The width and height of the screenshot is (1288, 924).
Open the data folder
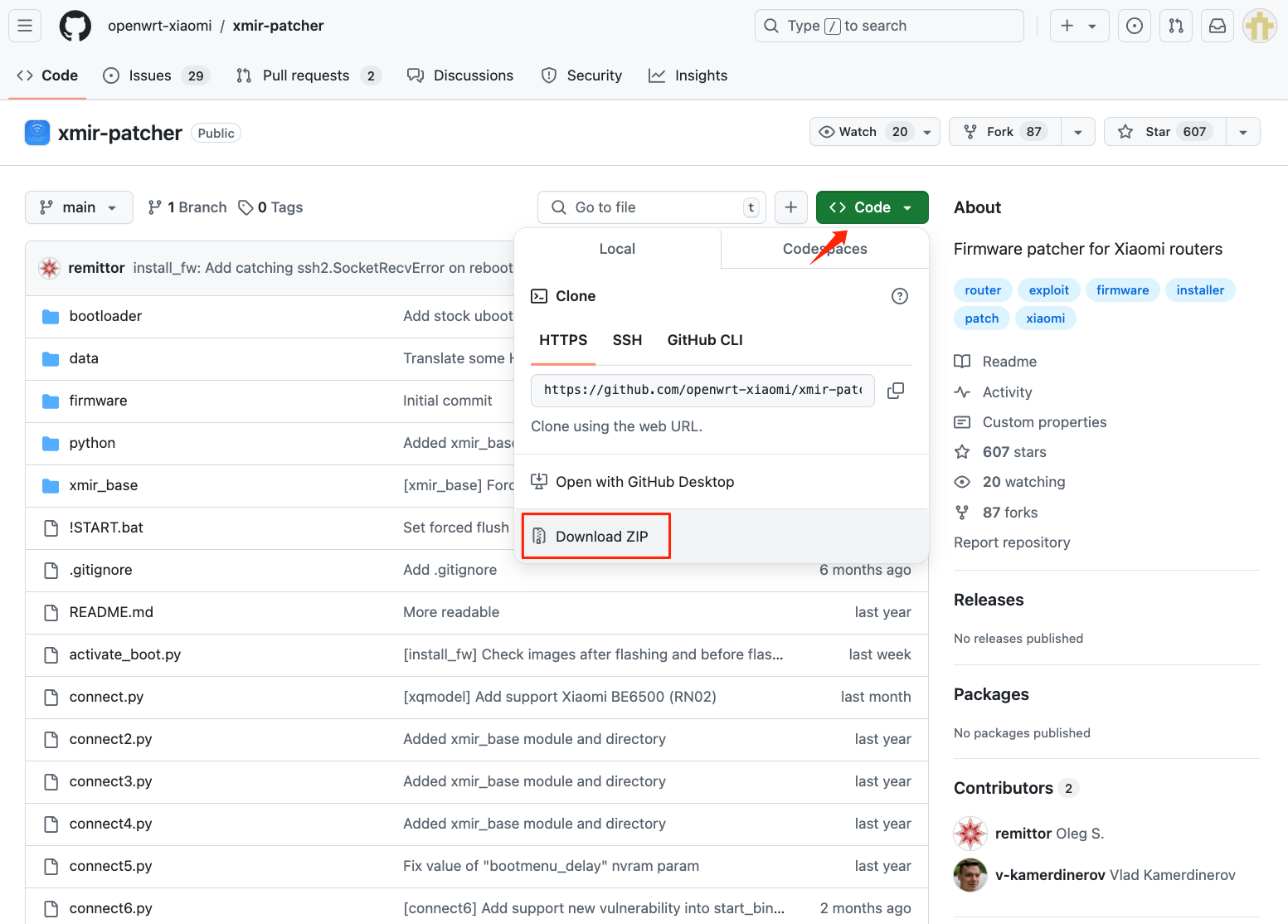click(84, 358)
